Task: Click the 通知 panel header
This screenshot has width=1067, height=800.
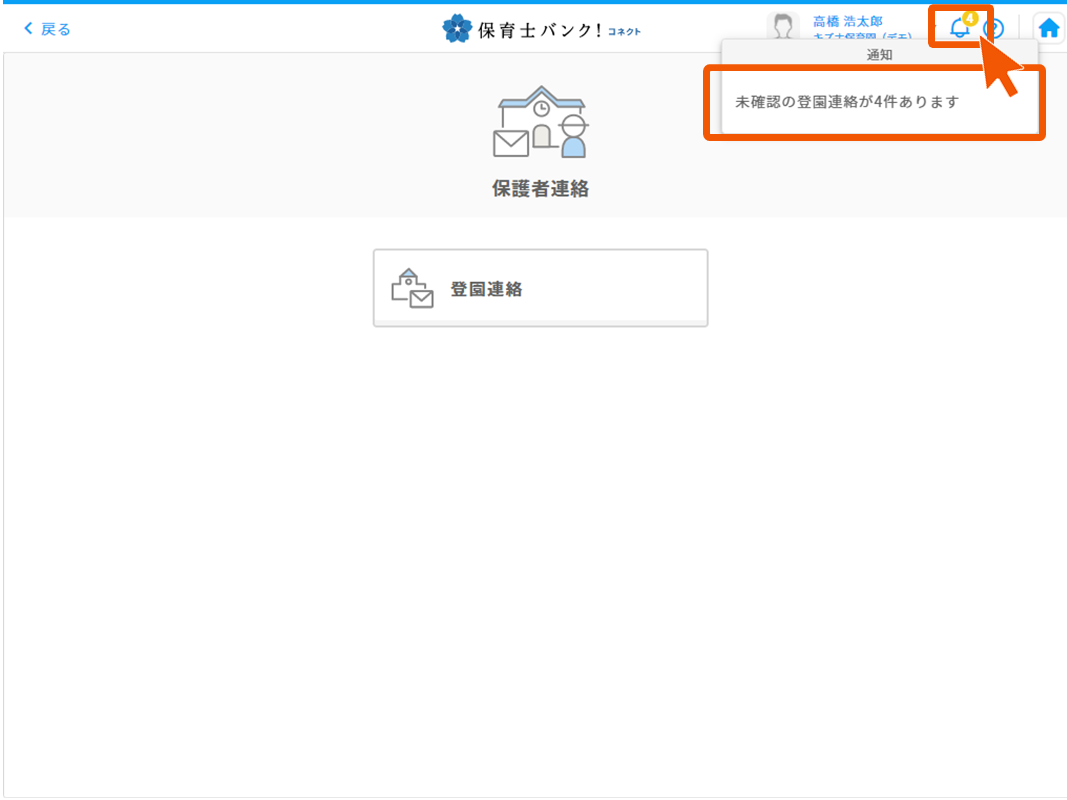Action: [x=879, y=55]
